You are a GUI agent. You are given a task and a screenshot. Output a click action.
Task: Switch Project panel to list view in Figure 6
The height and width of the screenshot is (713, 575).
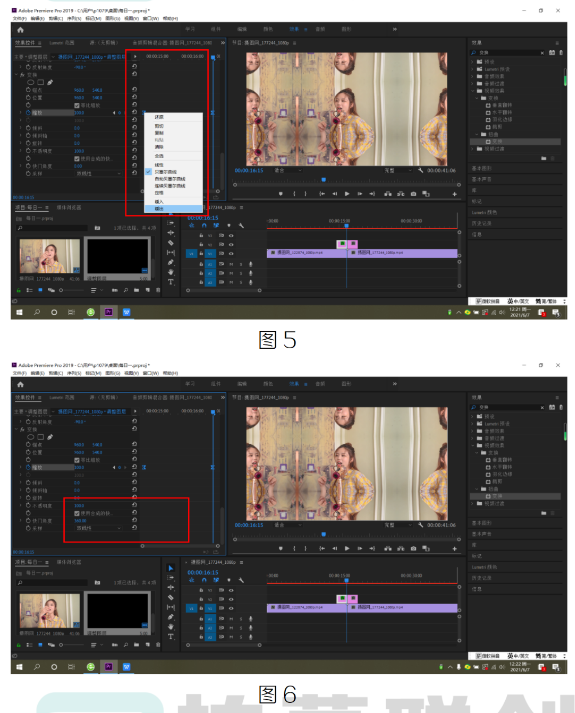pos(30,645)
